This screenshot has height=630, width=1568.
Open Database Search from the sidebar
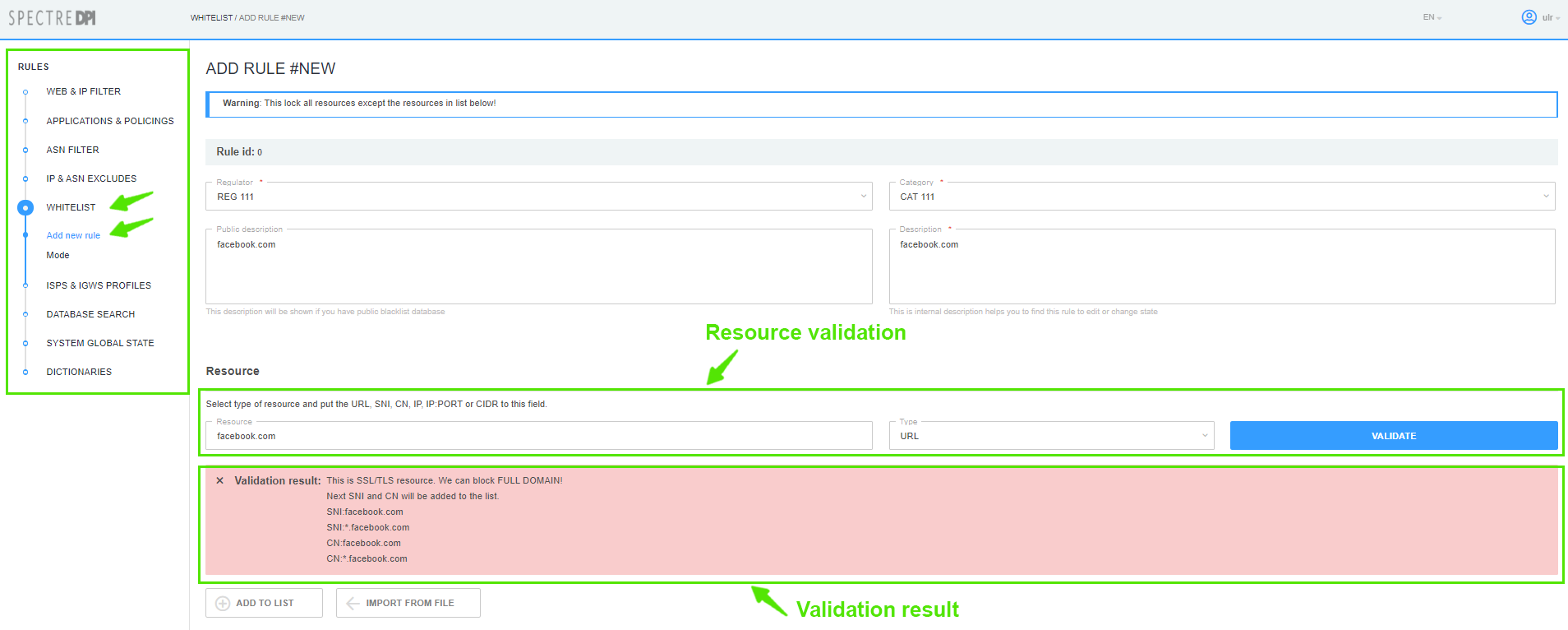pos(90,314)
